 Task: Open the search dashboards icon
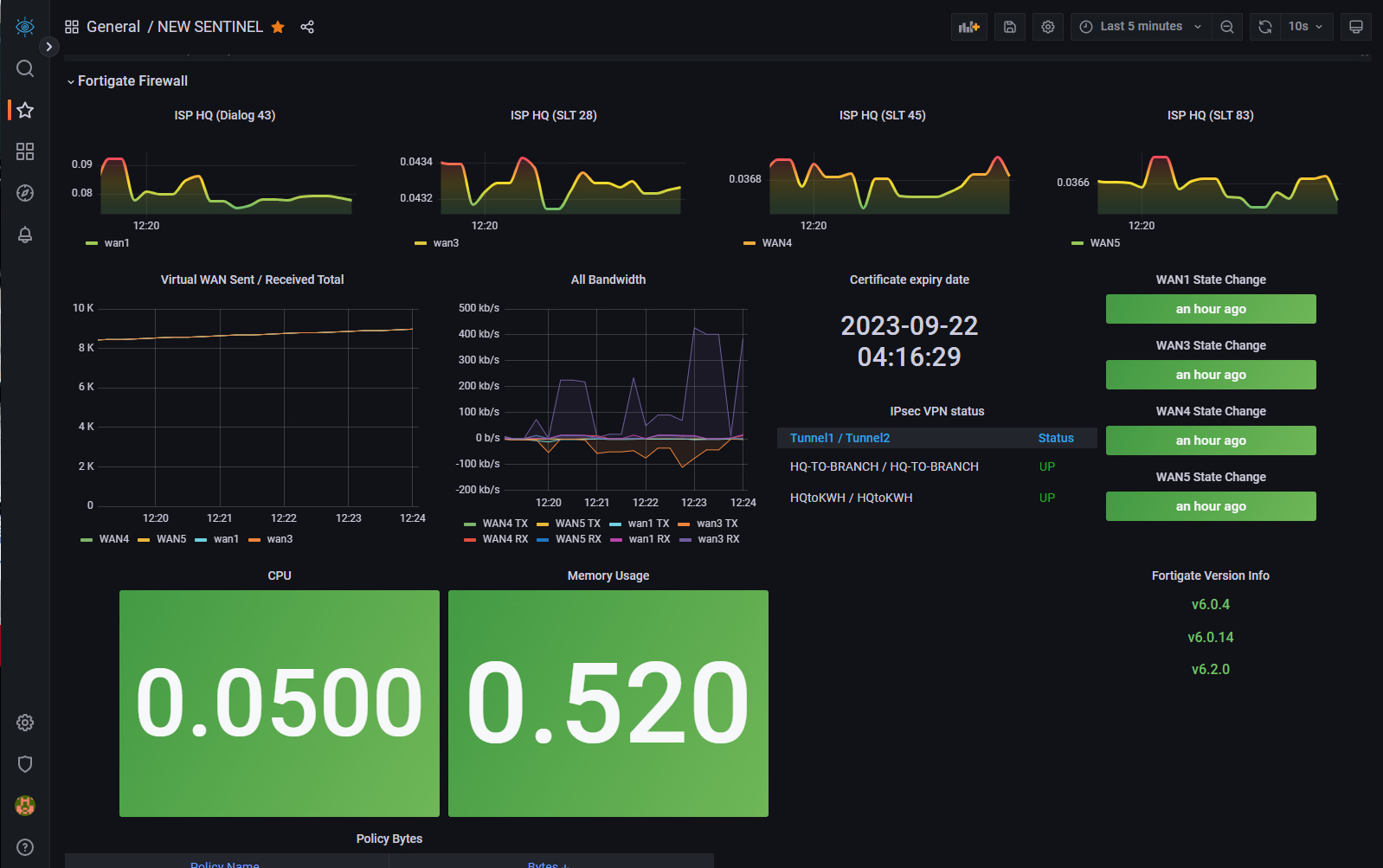point(25,68)
